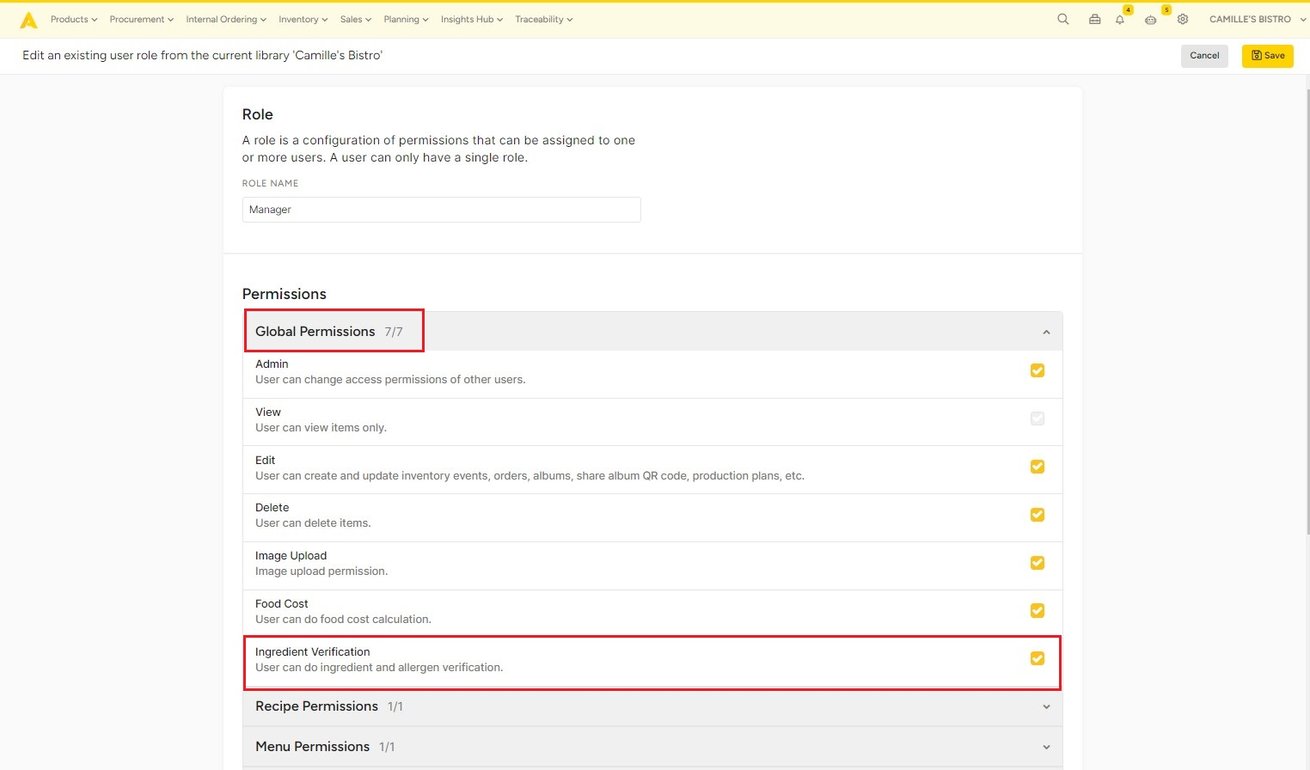Collapse the Global Permissions section
The image size is (1310, 770).
(x=1046, y=332)
